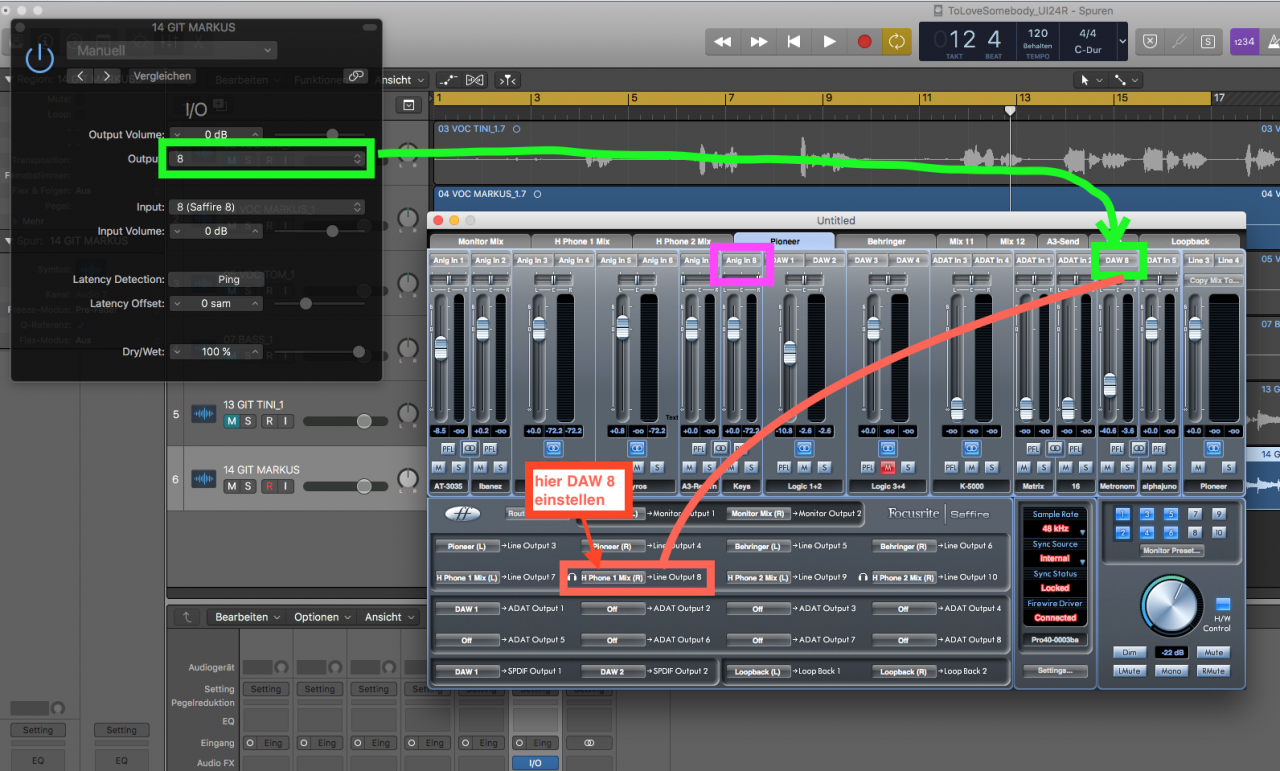Click the Vergleichen compare button
1280x771 pixels.
pyautogui.click(x=162, y=76)
